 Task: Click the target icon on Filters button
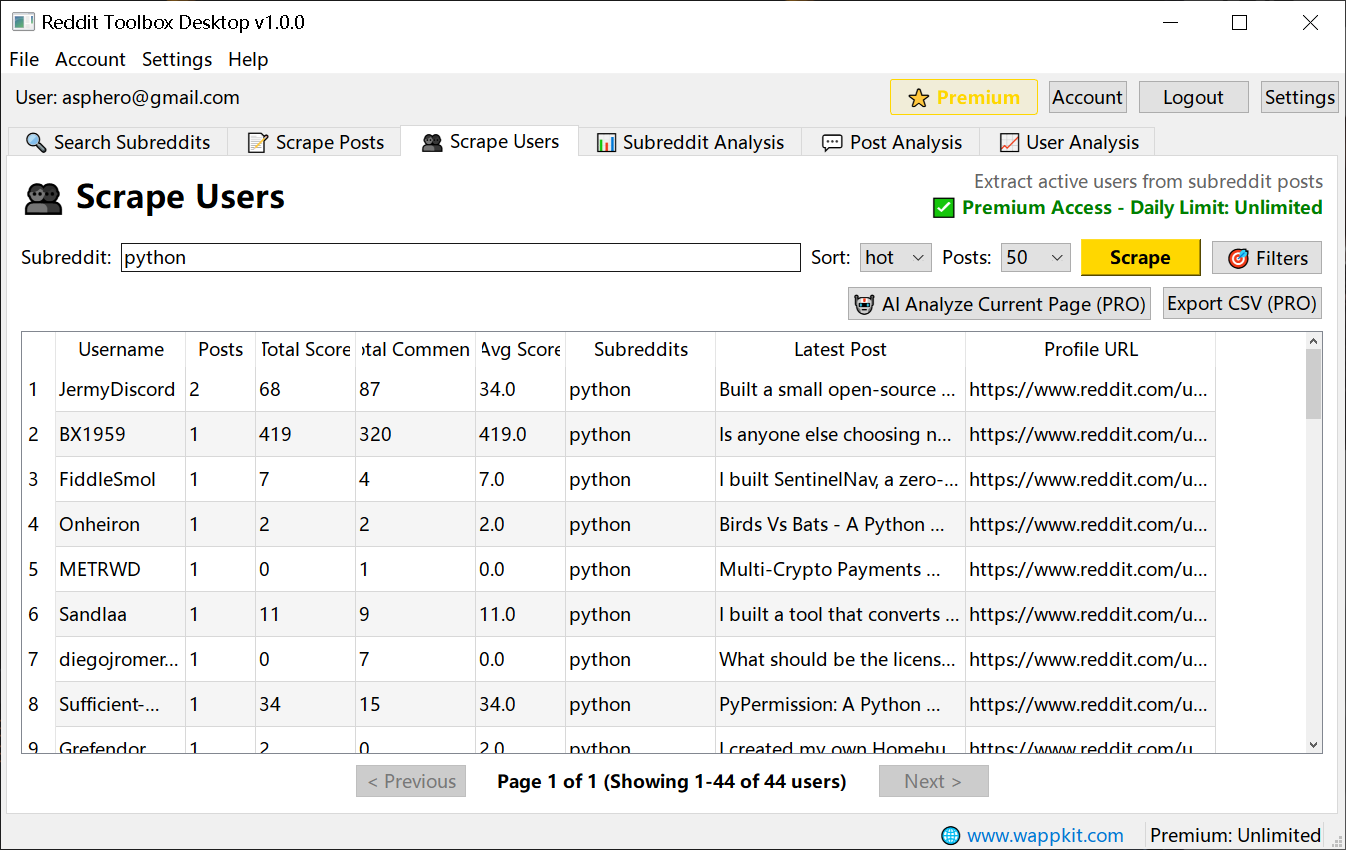[x=1238, y=258]
